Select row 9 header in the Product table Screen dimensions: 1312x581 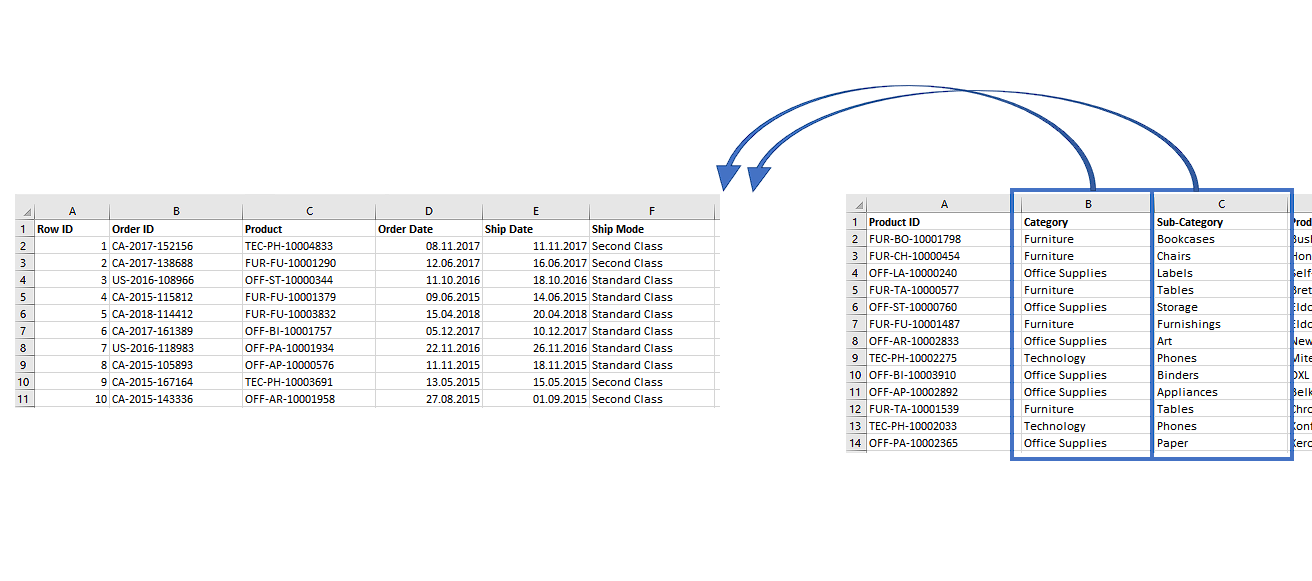[857, 357]
